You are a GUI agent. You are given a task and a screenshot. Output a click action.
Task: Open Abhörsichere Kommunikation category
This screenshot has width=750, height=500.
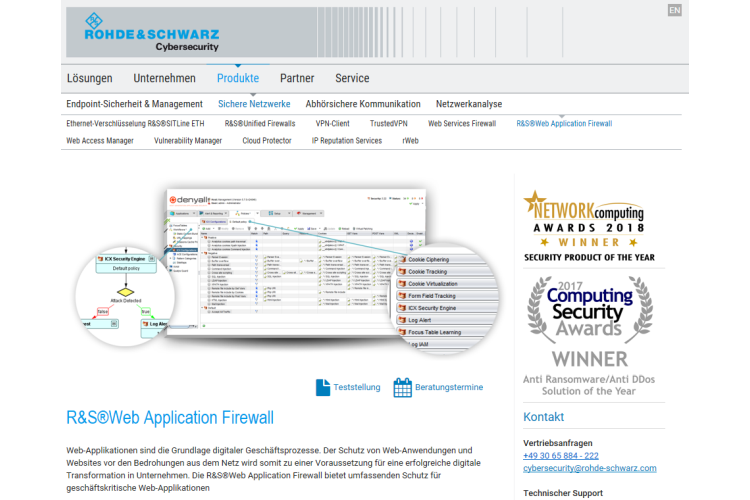click(x=363, y=104)
